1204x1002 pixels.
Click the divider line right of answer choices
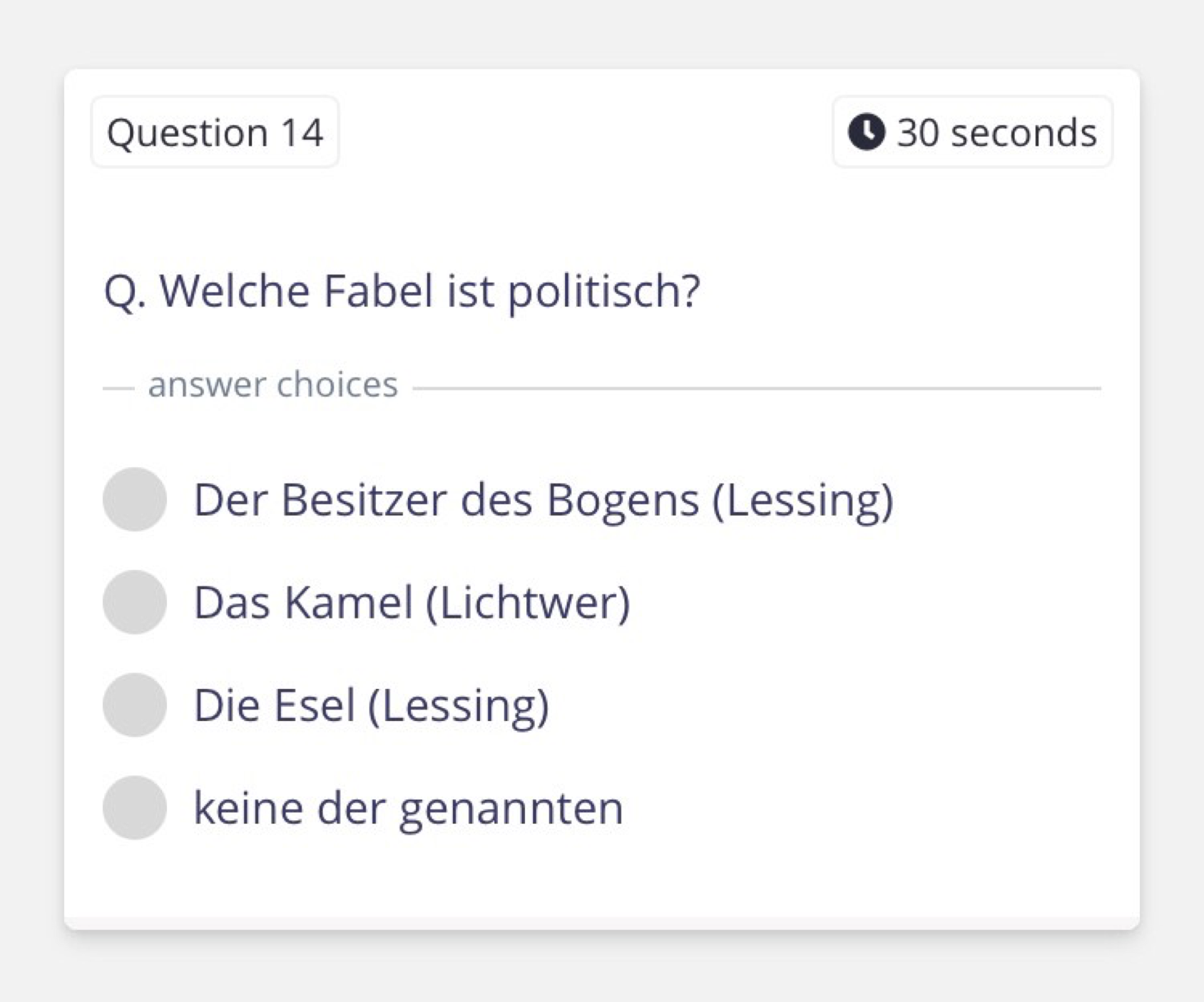(x=757, y=389)
